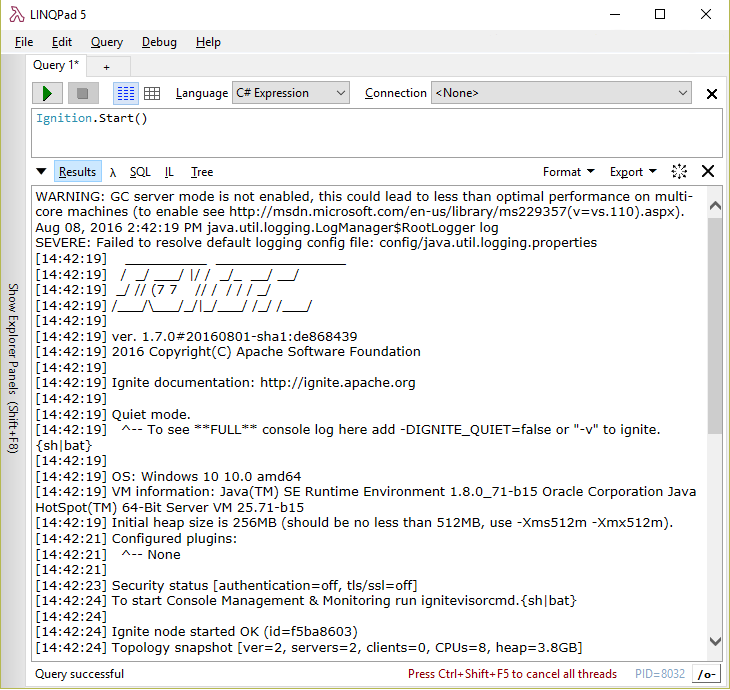Maximize the LINQPad window
The width and height of the screenshot is (730, 690).
[660, 14]
